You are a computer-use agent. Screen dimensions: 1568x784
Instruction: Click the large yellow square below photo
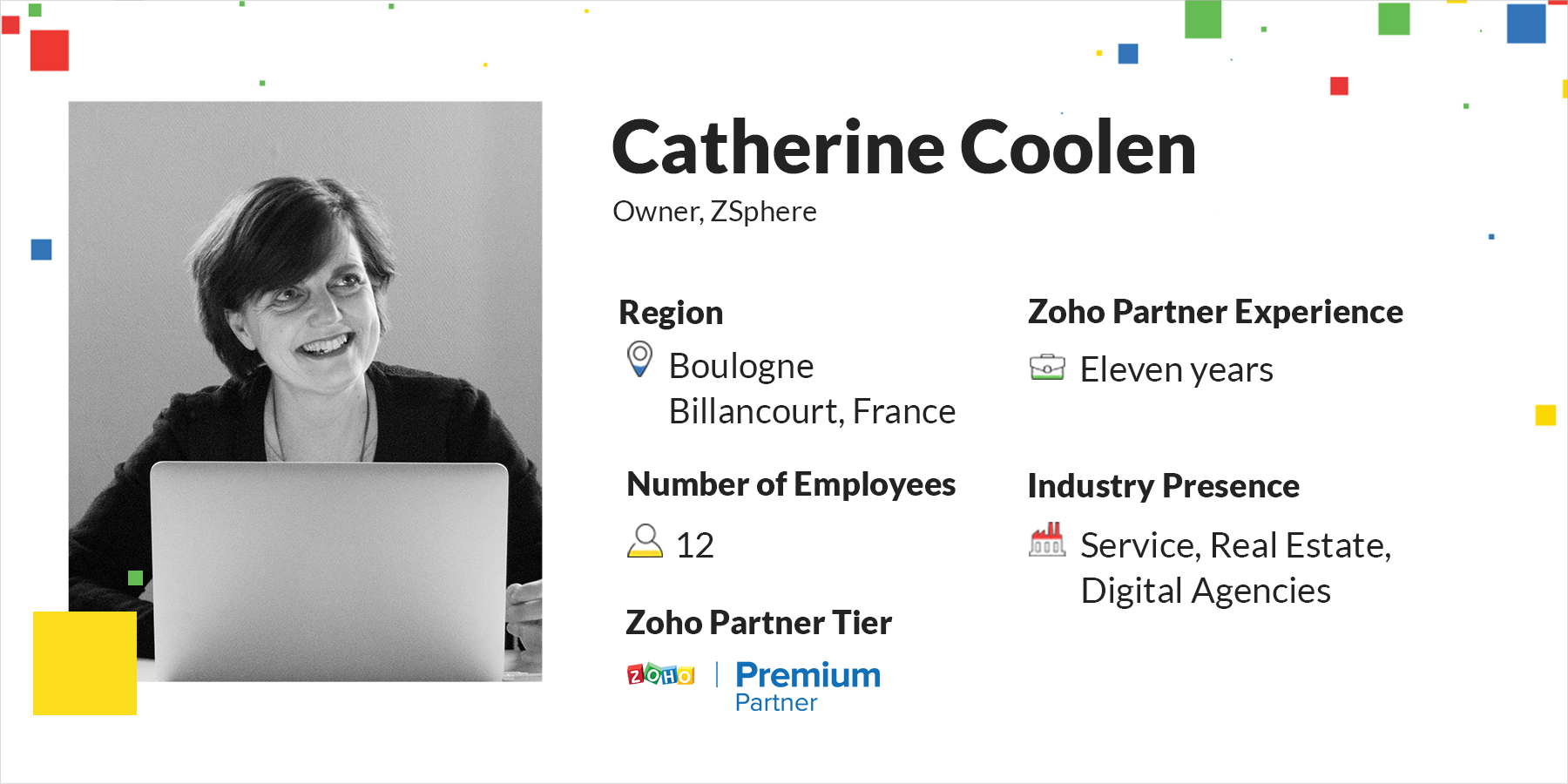tap(84, 663)
